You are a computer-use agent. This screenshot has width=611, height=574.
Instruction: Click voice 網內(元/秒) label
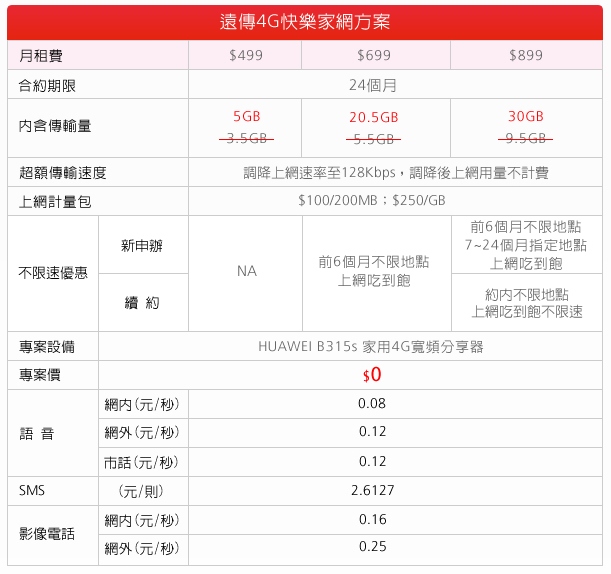pos(142,404)
